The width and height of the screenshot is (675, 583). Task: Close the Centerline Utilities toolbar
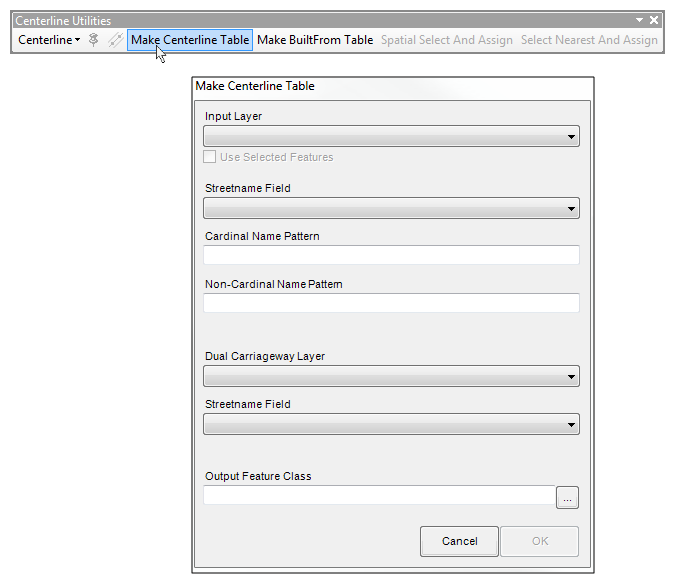click(654, 20)
